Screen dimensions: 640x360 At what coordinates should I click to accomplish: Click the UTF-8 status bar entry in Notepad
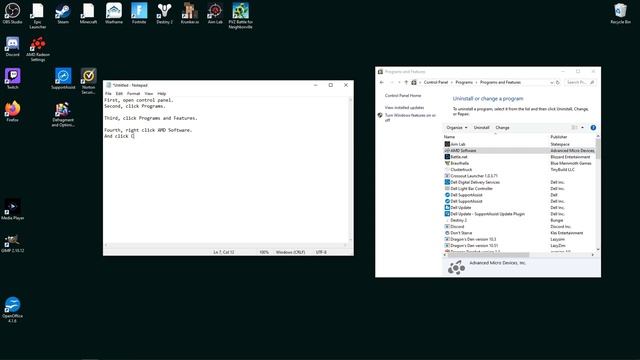point(321,252)
